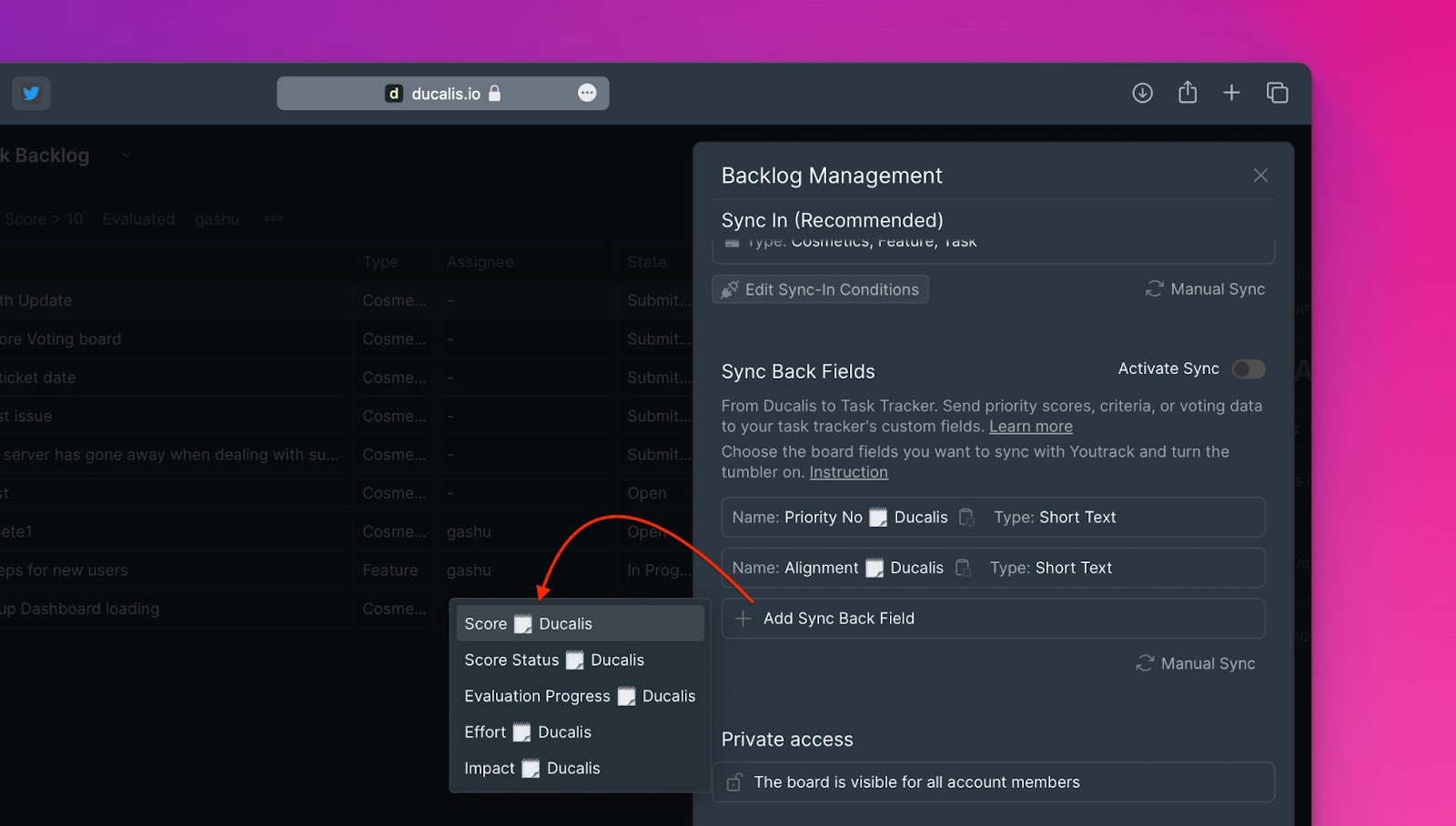This screenshot has height=826, width=1456.
Task: Select Score Status Ducalis option
Action: pyautogui.click(x=580, y=660)
